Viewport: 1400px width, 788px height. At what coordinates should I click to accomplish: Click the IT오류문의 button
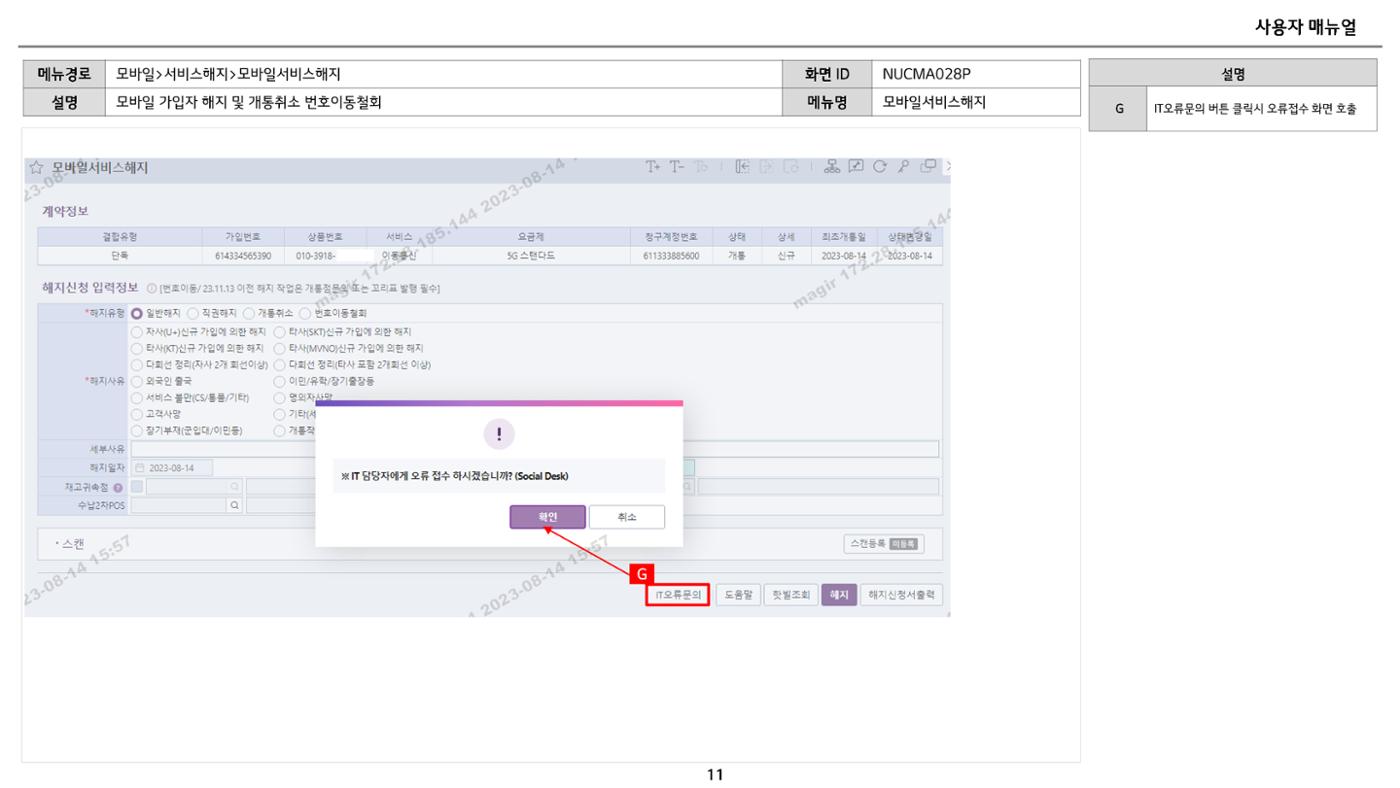677,595
